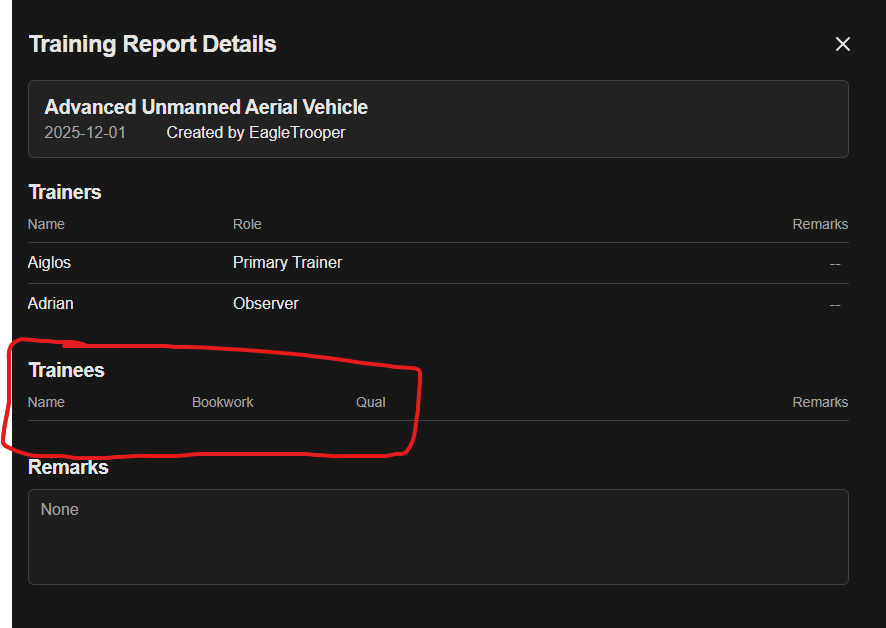Click the Qual column header
This screenshot has width=886, height=628.
click(370, 402)
